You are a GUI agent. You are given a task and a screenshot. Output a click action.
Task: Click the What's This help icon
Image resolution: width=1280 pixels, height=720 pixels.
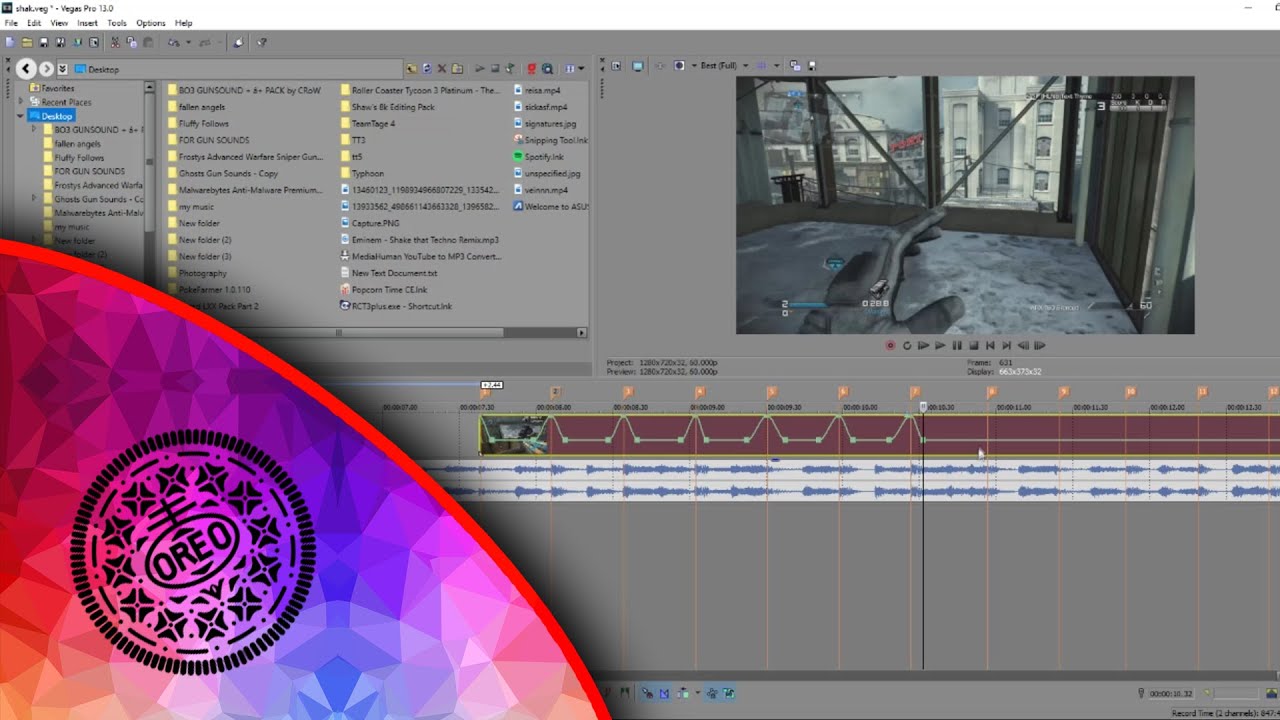262,42
